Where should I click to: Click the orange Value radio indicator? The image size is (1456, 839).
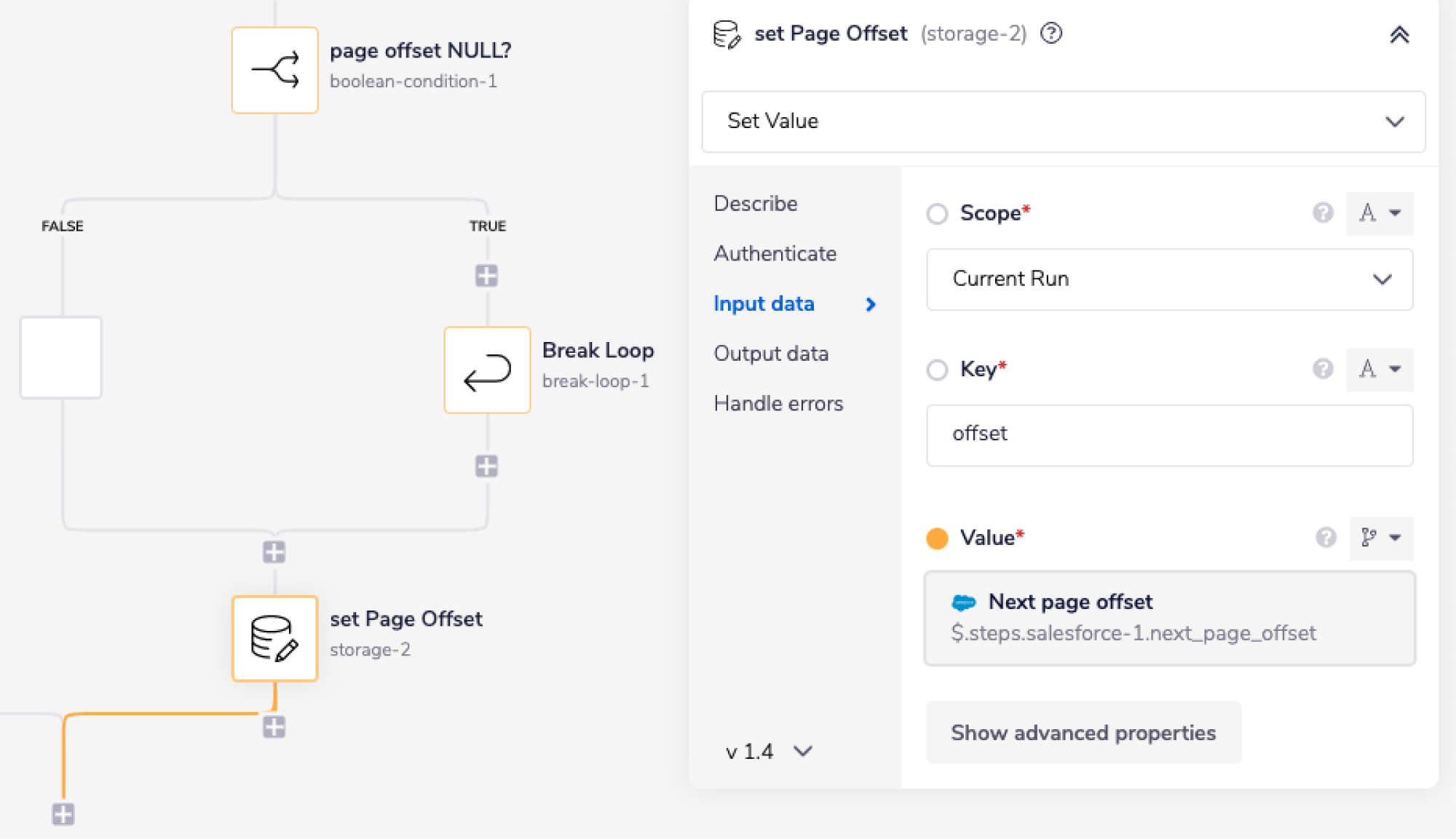(937, 538)
